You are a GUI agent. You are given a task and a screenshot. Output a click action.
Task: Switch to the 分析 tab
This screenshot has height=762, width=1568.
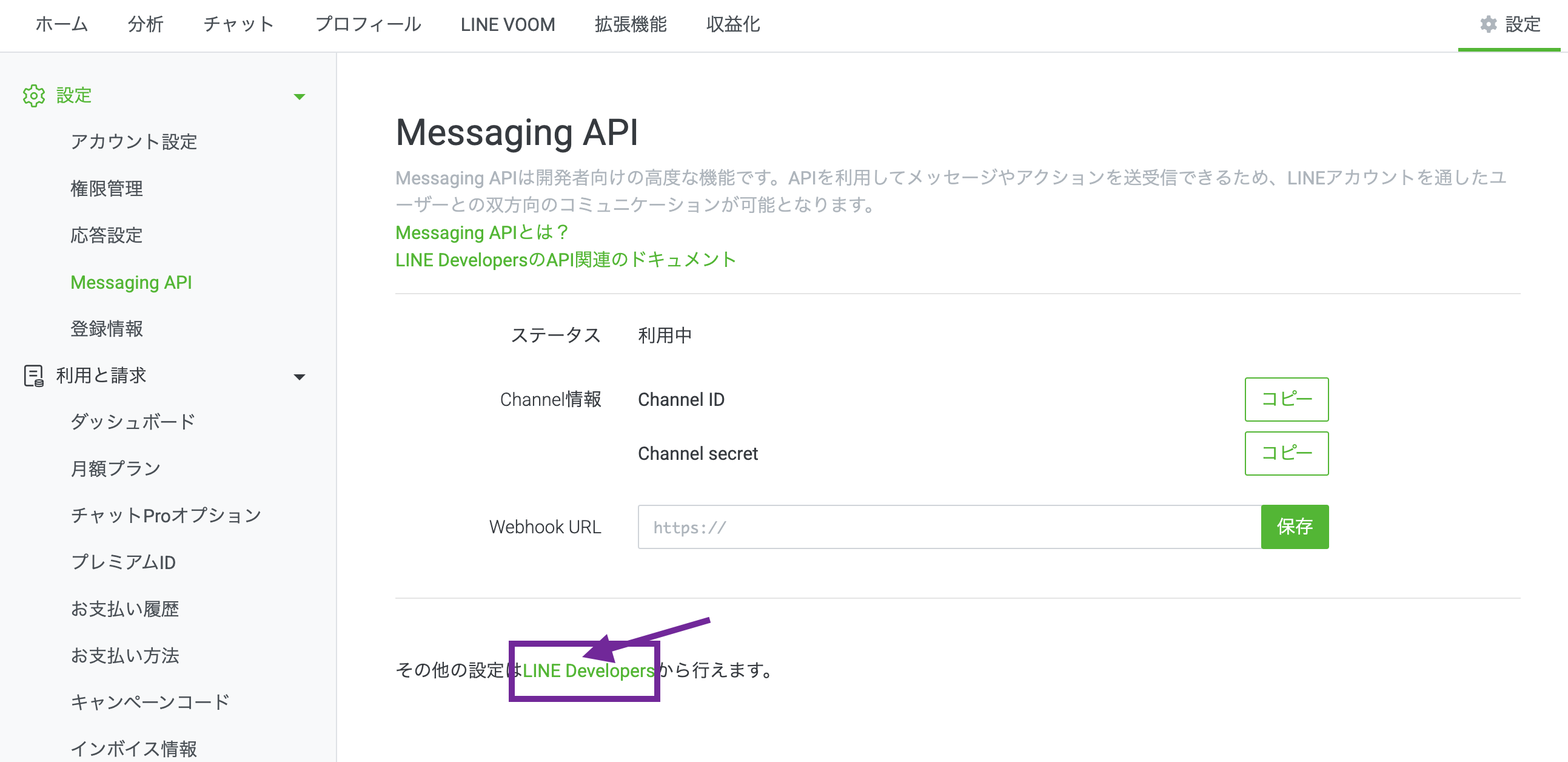tap(146, 24)
